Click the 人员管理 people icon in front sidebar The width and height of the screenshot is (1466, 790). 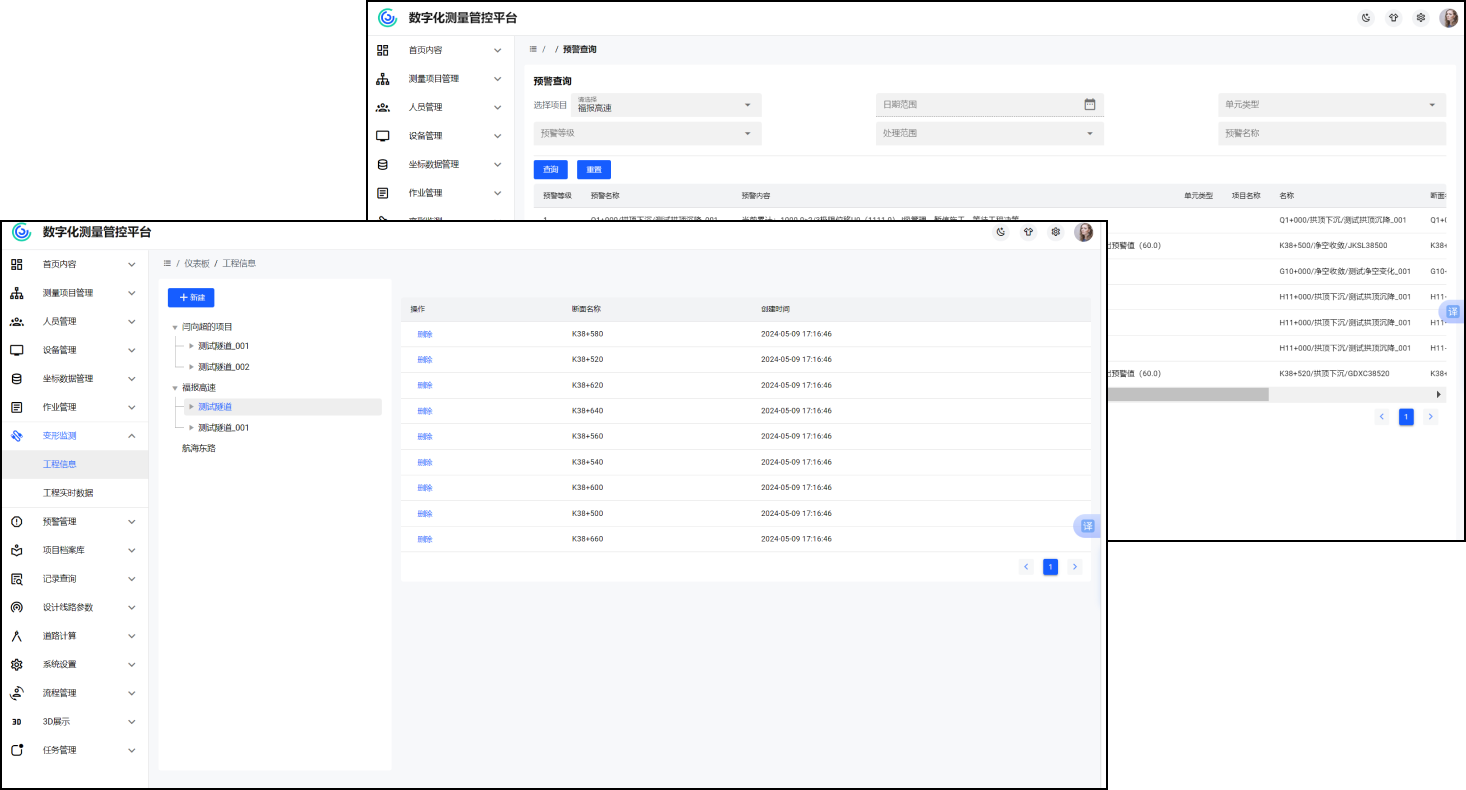(17, 321)
